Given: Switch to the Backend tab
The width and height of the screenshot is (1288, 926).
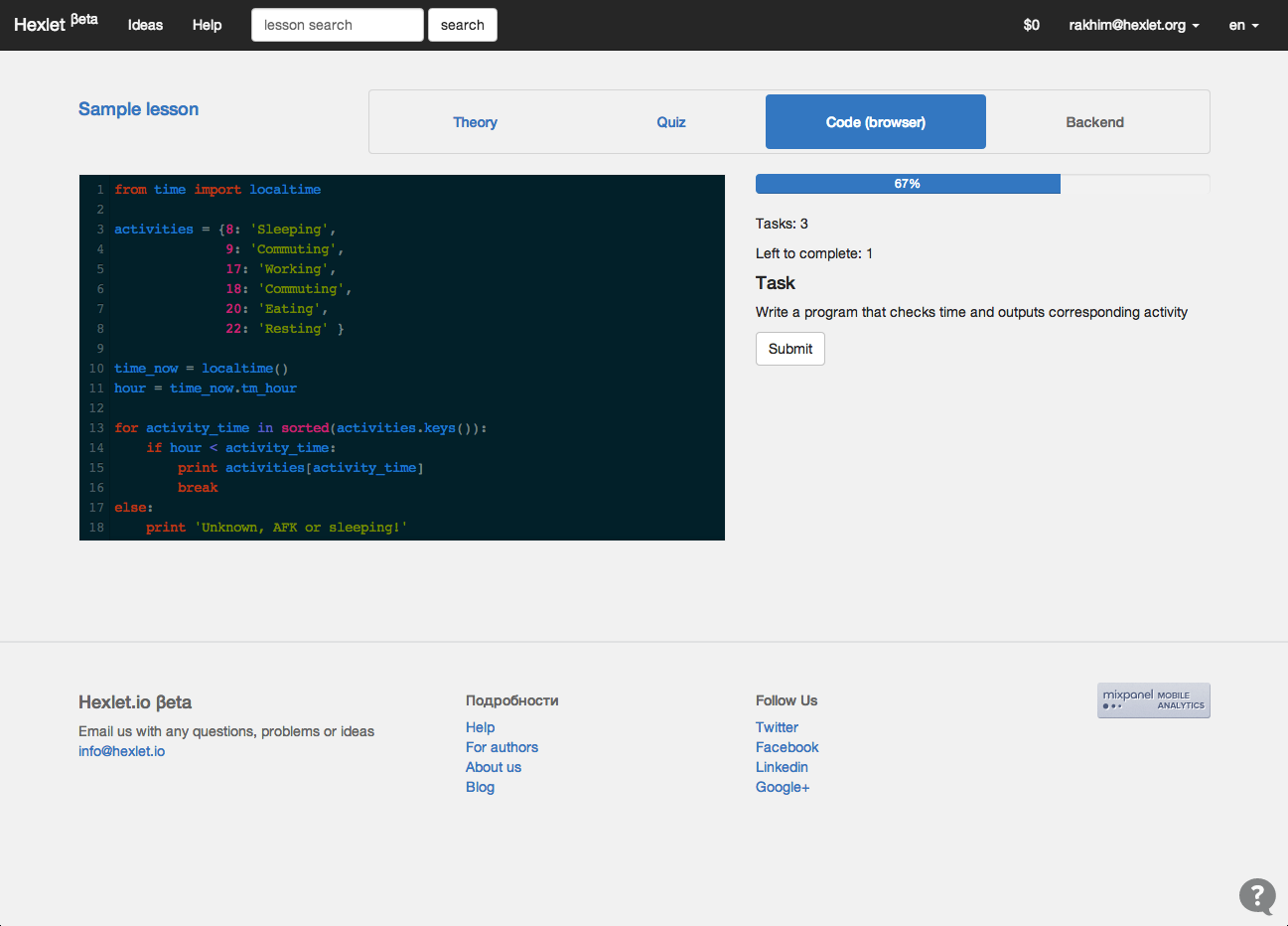Looking at the screenshot, I should click(1095, 122).
